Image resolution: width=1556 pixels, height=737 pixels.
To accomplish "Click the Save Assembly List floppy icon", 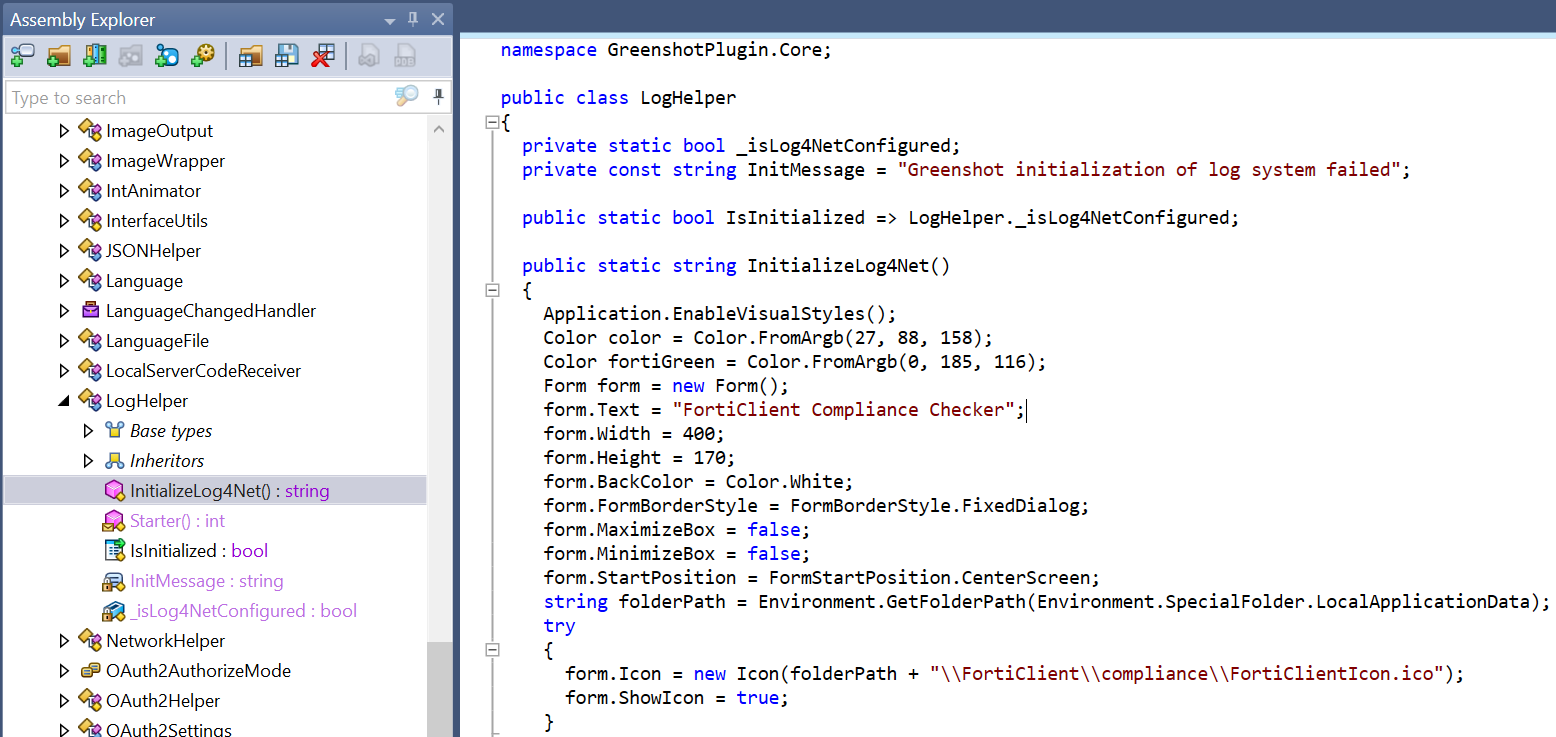I will coord(286,56).
